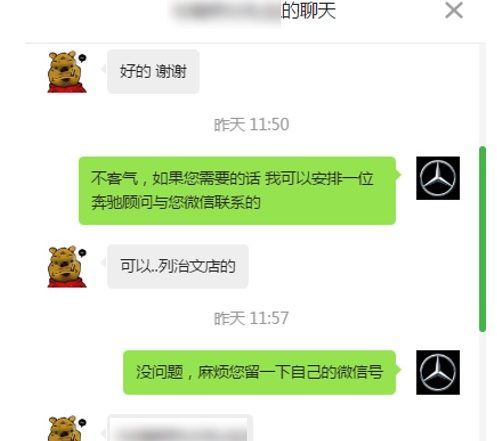497x441 pixels.
Task: Click the blurred message bubble at the bottom
Action: [x=180, y=428]
